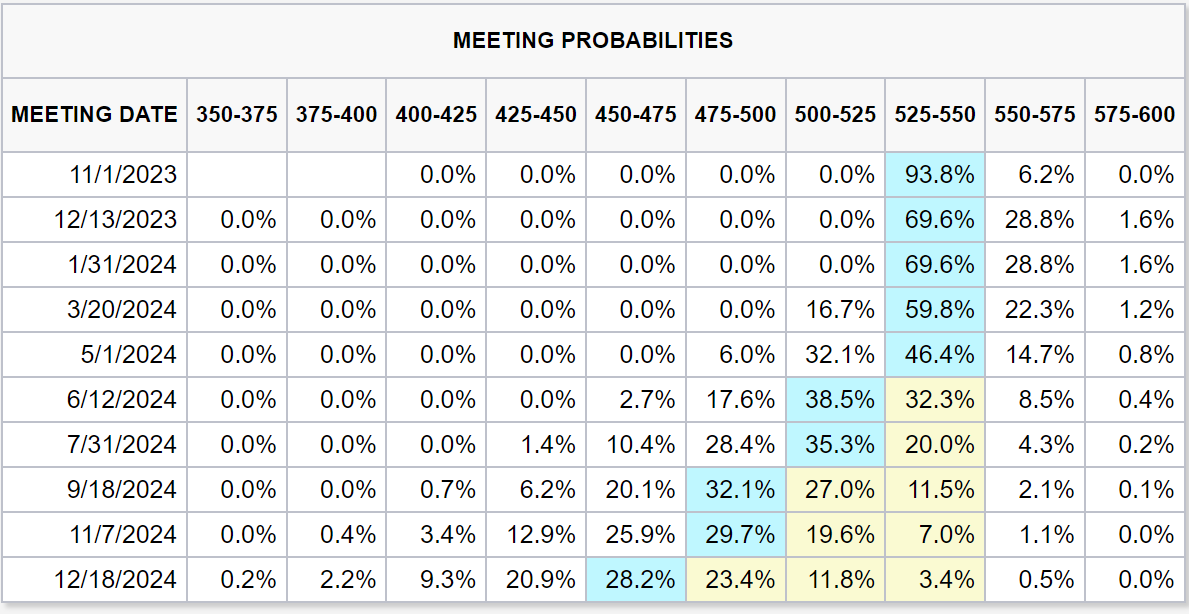The height and width of the screenshot is (614, 1189).
Task: Select the blue 38.5% probability cell
Action: click(x=835, y=400)
